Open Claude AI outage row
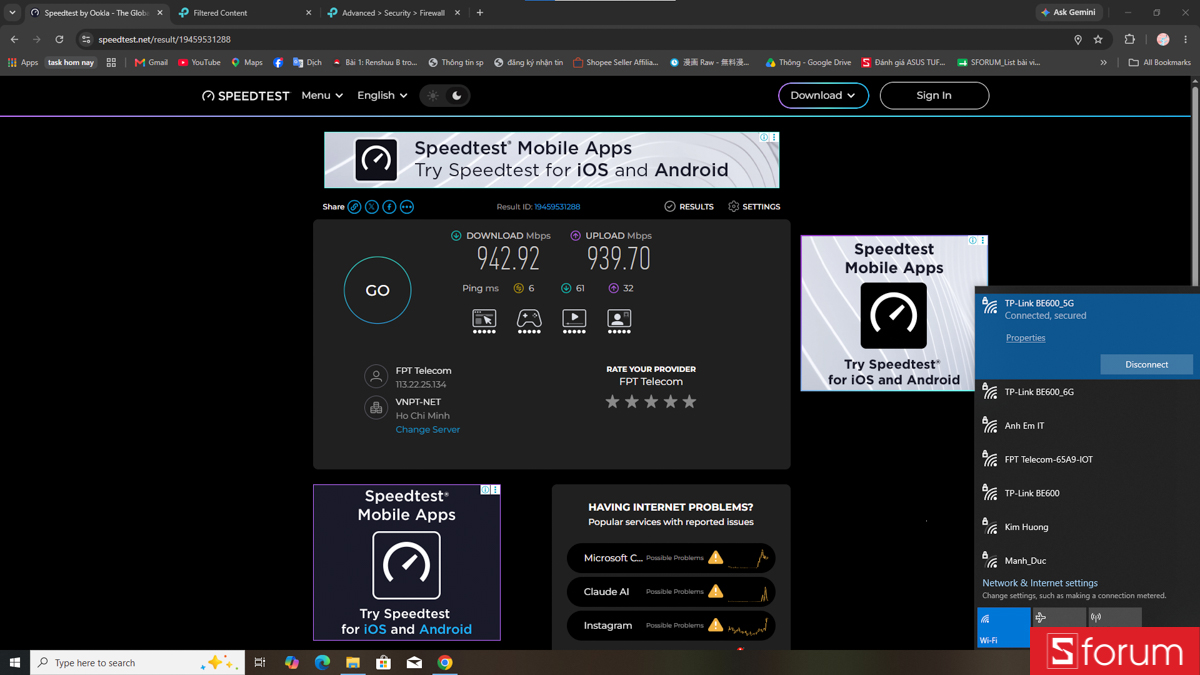 coord(671,592)
